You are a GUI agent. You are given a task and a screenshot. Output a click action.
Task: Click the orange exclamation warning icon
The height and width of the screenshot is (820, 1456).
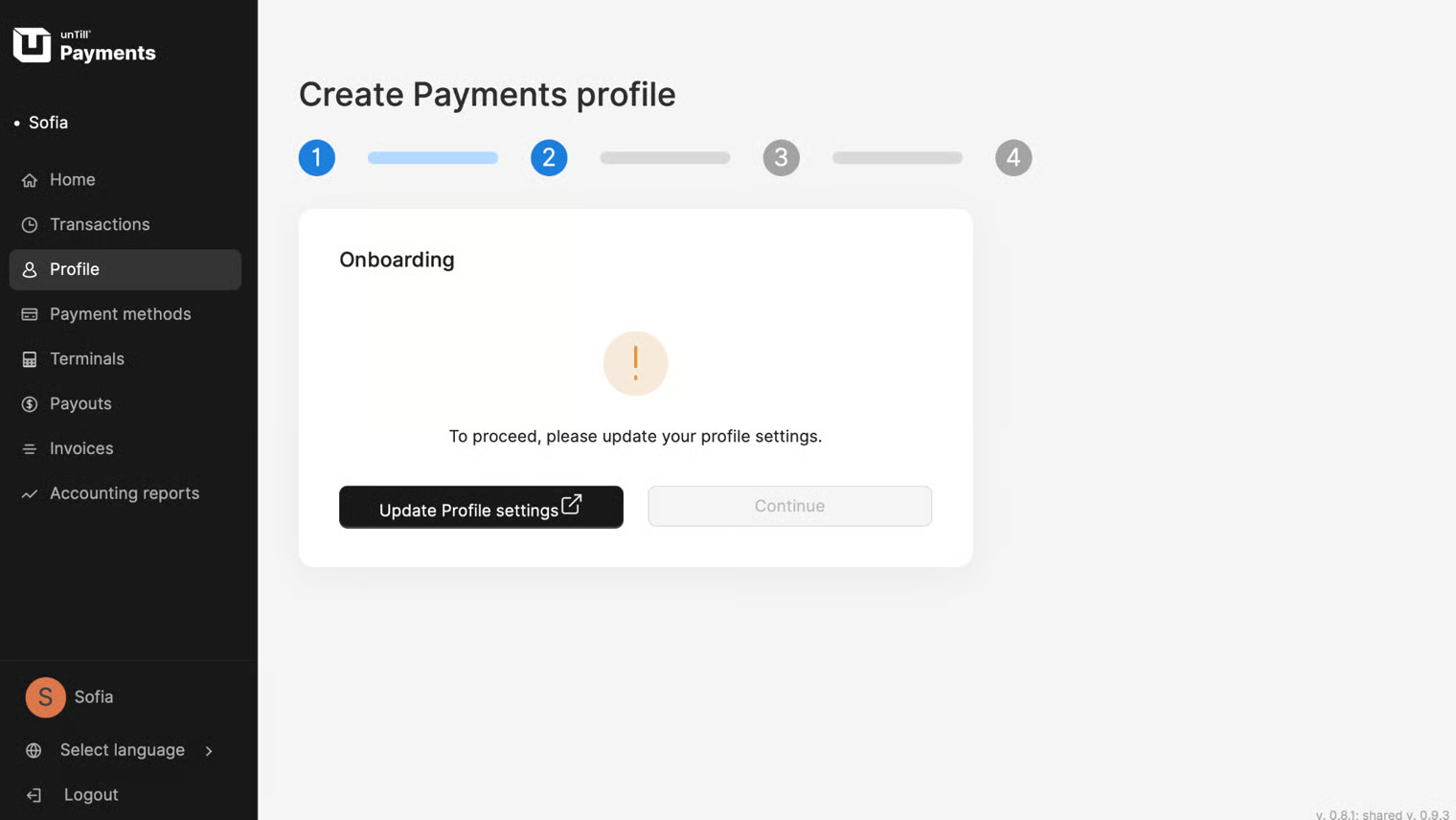click(635, 363)
